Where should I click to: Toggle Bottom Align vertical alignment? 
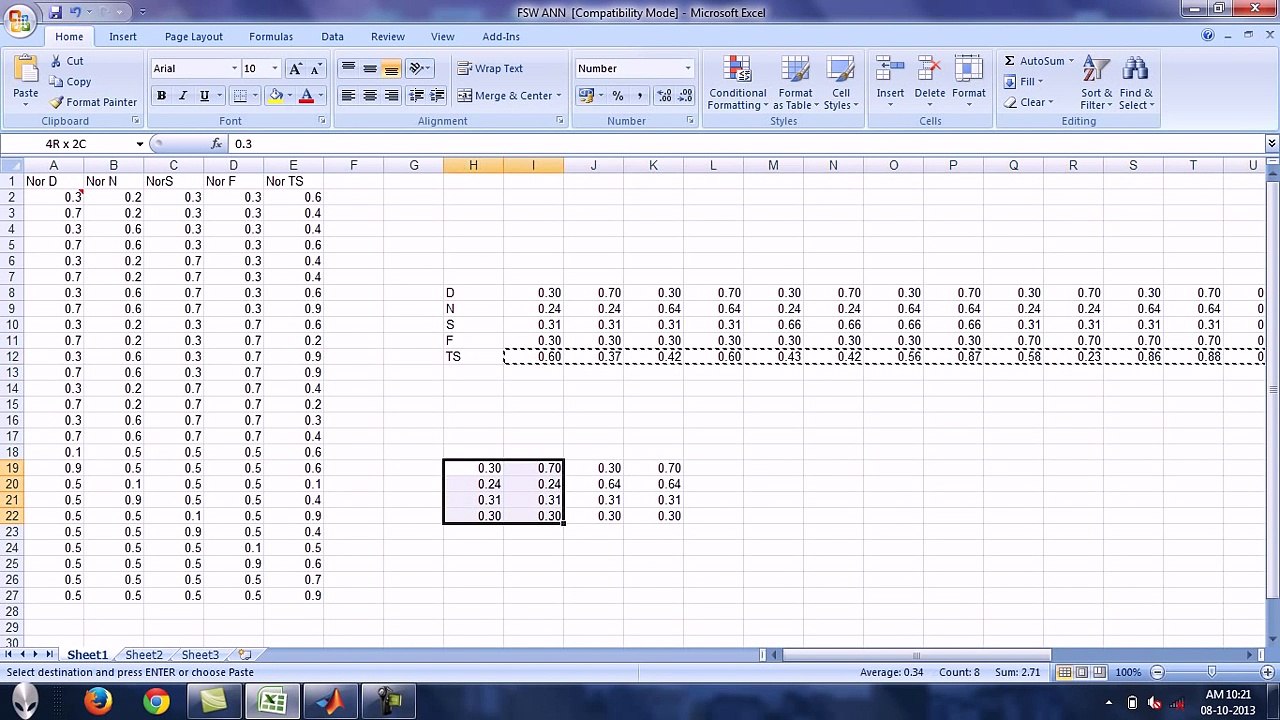click(x=391, y=69)
